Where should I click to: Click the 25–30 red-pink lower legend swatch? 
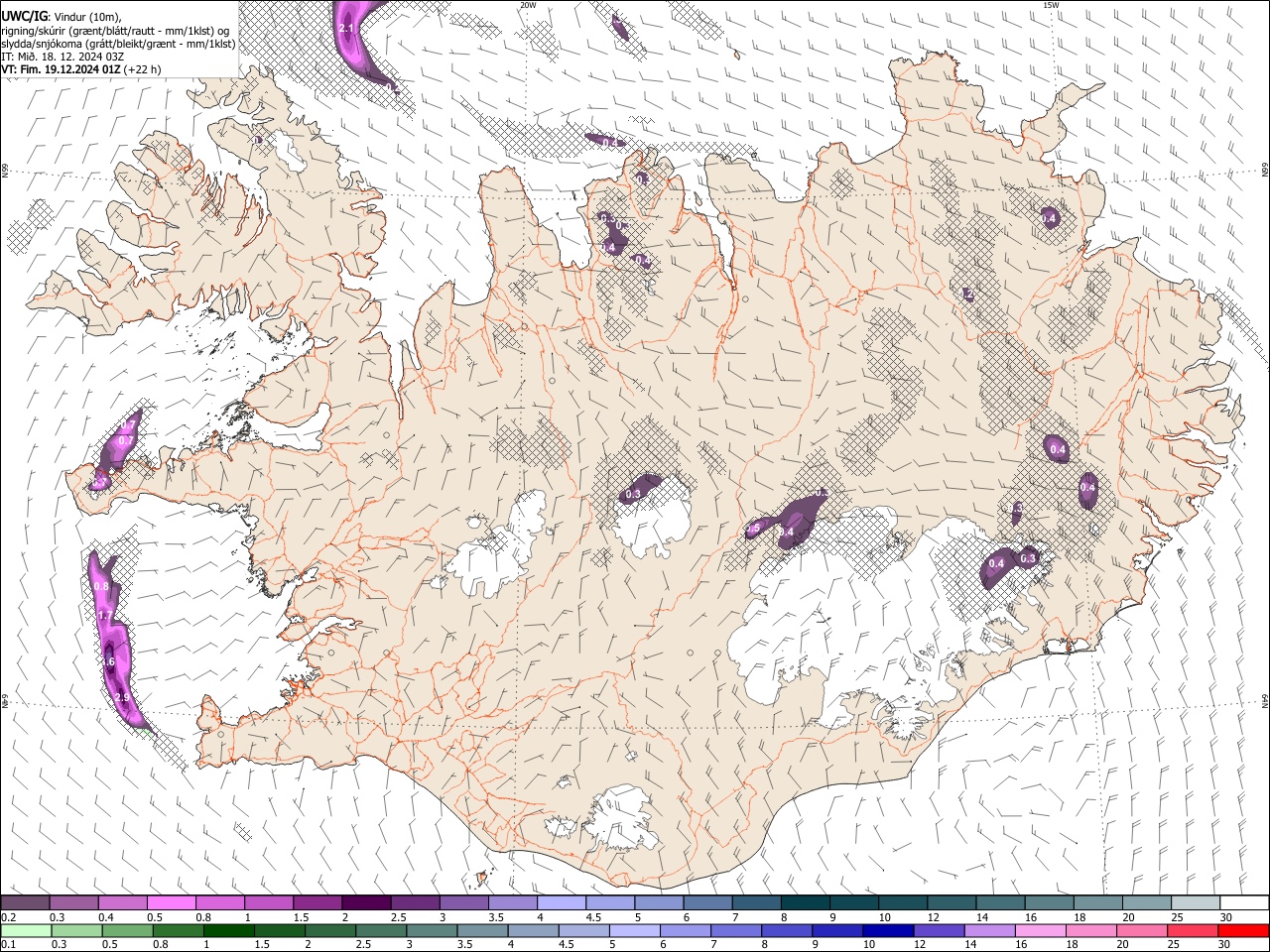pyautogui.click(x=1191, y=930)
